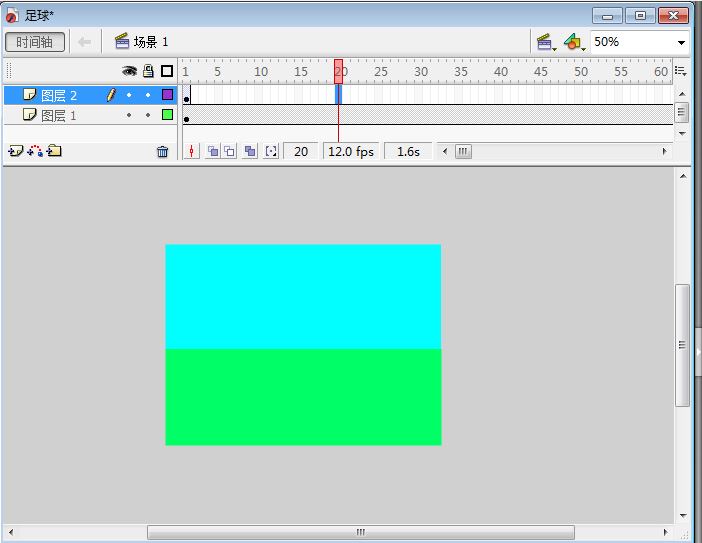This screenshot has height=543, width=702.
Task: Delete layer with the trash icon
Action: pyautogui.click(x=163, y=152)
